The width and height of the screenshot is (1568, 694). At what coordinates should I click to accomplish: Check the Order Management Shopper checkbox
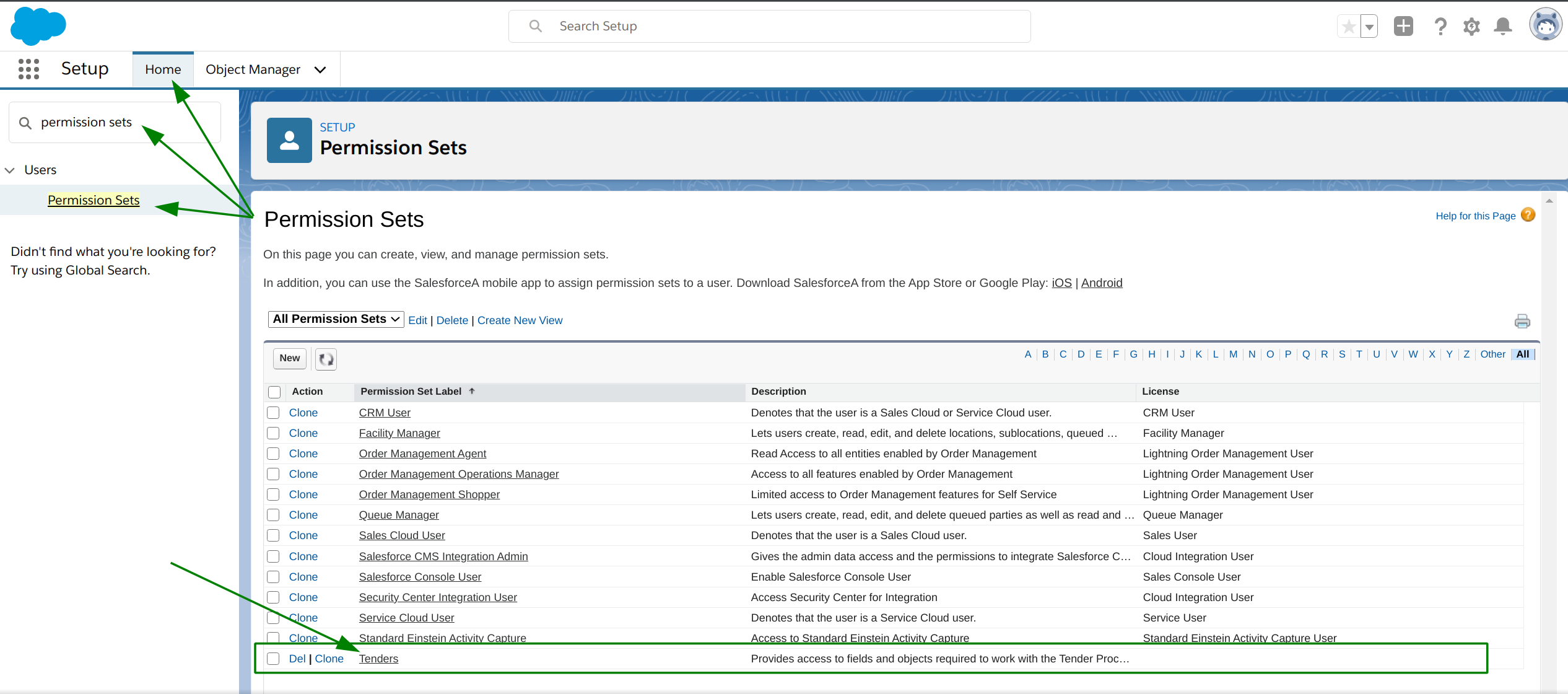click(x=273, y=494)
